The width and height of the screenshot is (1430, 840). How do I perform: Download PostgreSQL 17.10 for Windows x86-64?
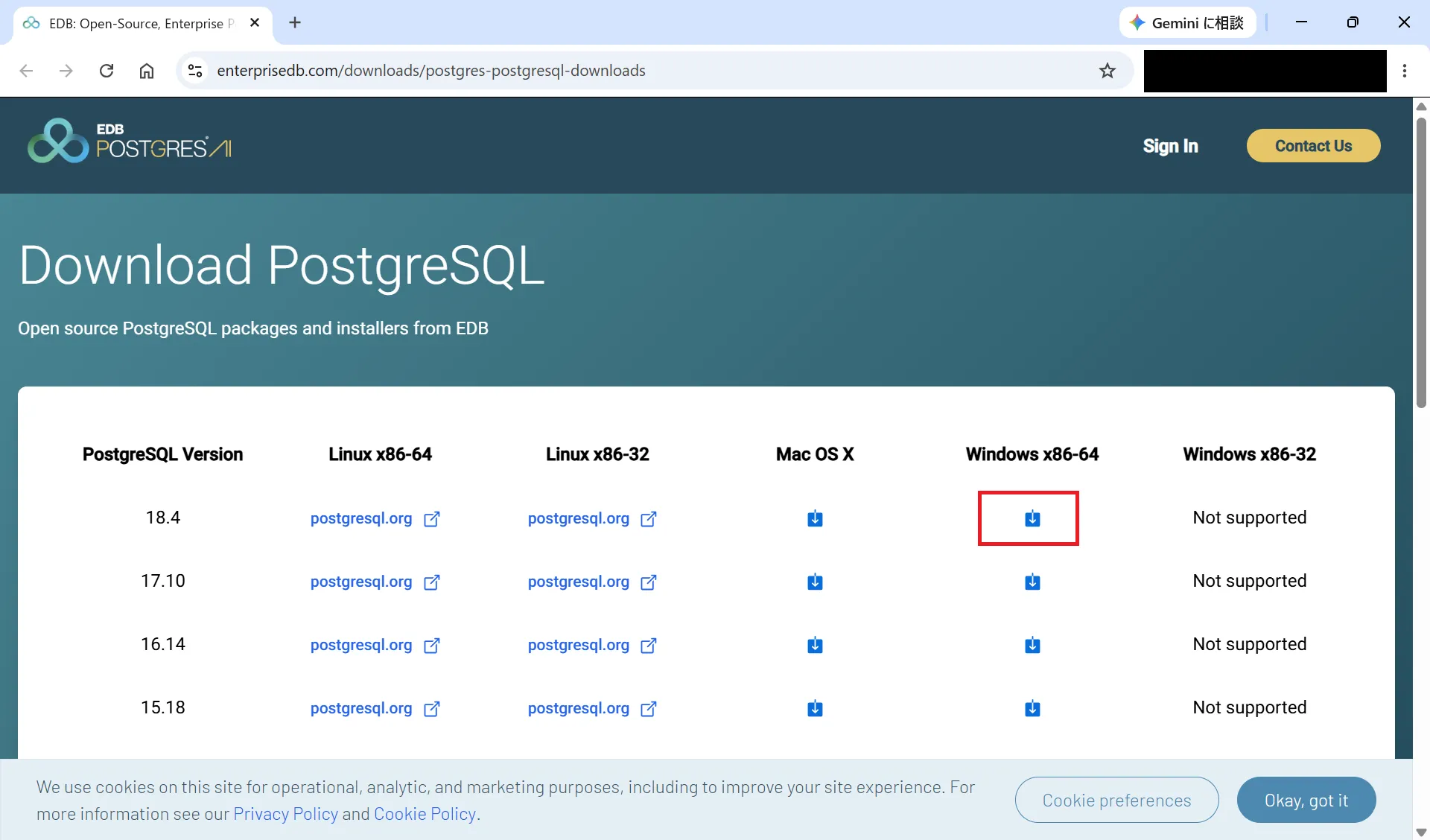coord(1032,582)
